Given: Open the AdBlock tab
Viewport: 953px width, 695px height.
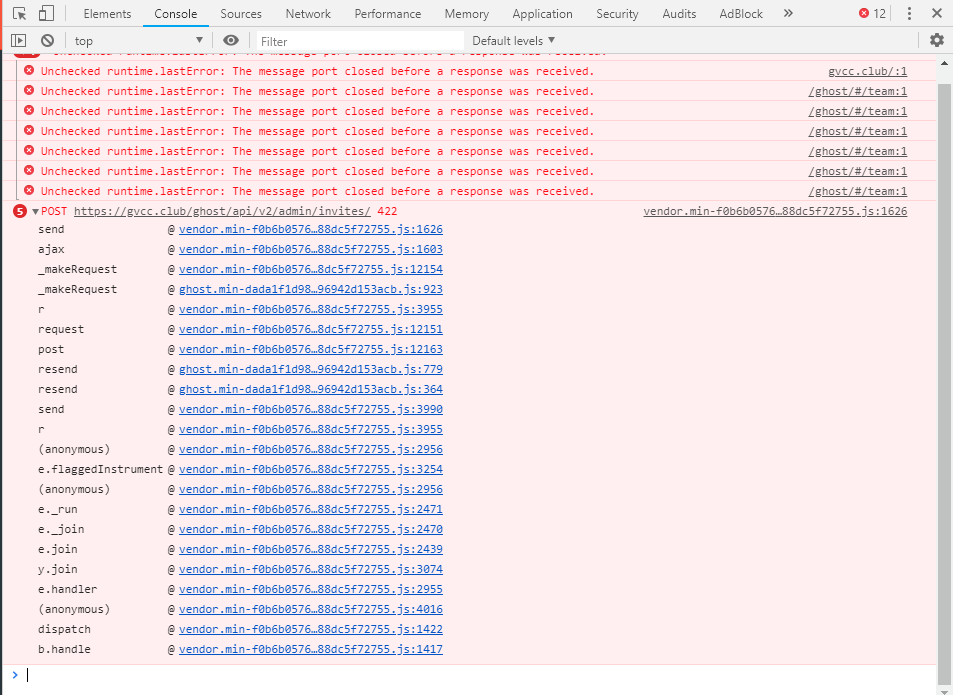Looking at the screenshot, I should pyautogui.click(x=741, y=13).
